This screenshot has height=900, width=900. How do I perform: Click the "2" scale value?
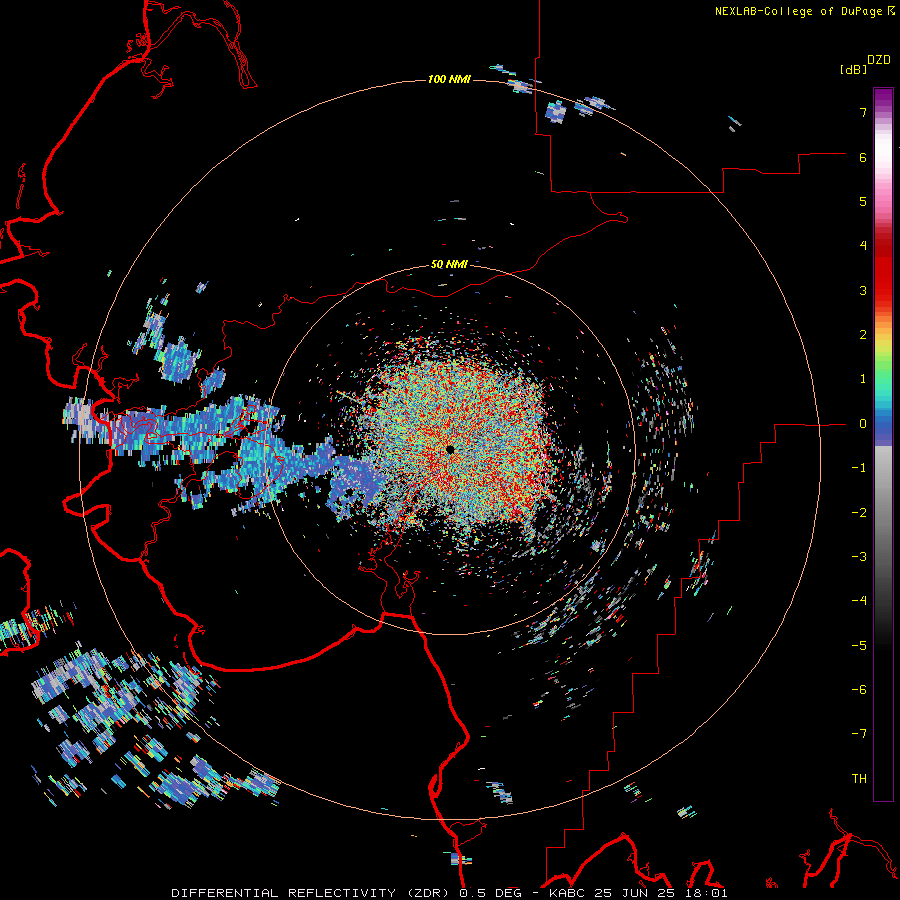[863, 335]
